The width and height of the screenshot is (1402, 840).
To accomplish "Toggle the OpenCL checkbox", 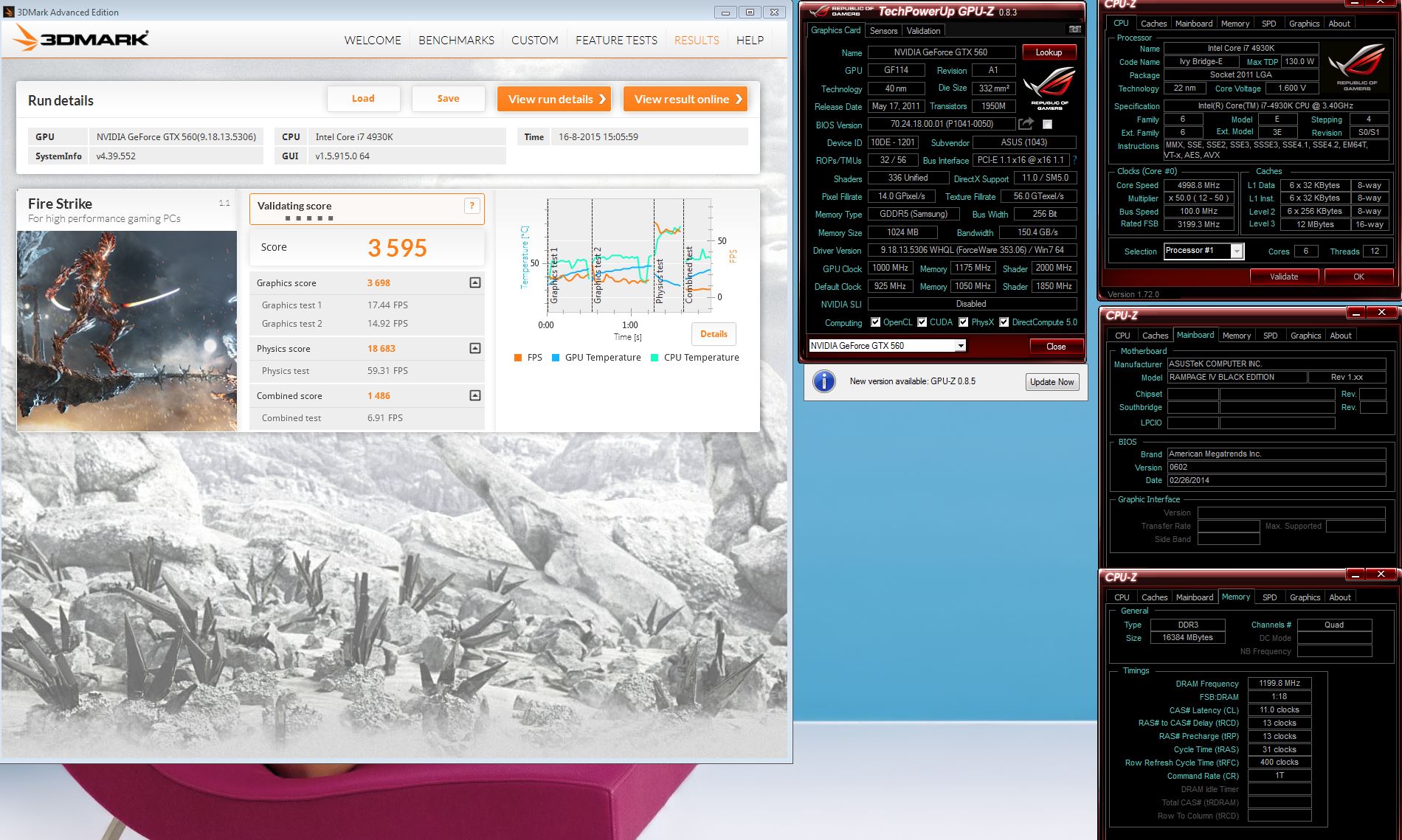I will pos(875,322).
